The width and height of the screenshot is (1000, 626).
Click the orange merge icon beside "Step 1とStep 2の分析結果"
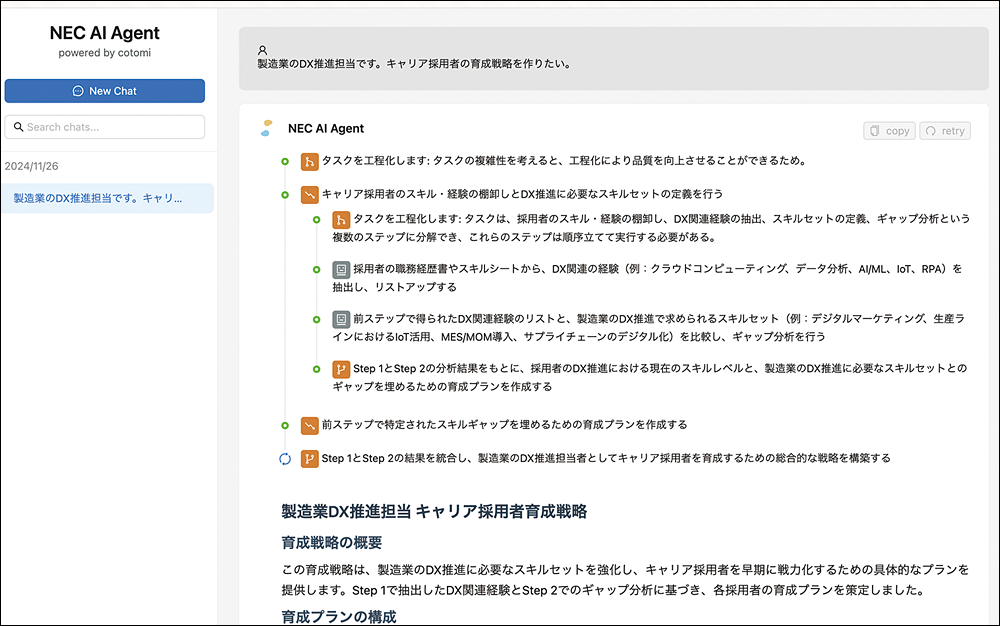[x=341, y=369]
